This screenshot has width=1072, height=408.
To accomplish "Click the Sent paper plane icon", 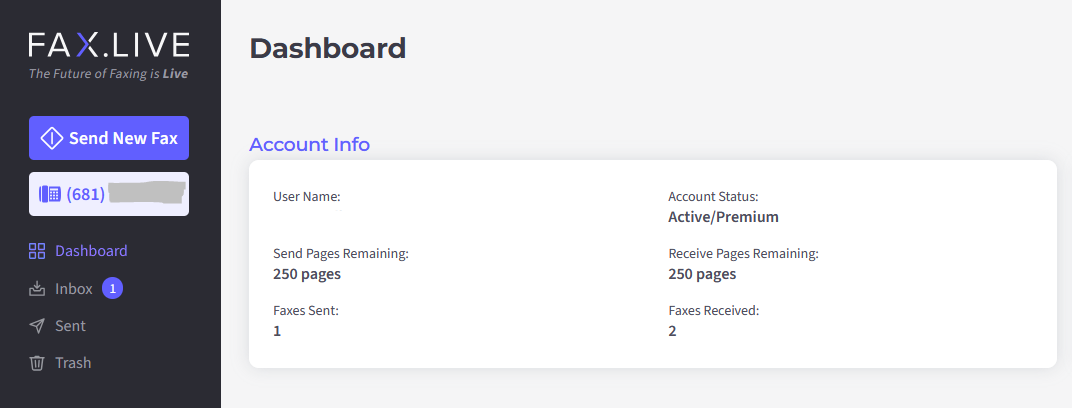I will (x=37, y=326).
